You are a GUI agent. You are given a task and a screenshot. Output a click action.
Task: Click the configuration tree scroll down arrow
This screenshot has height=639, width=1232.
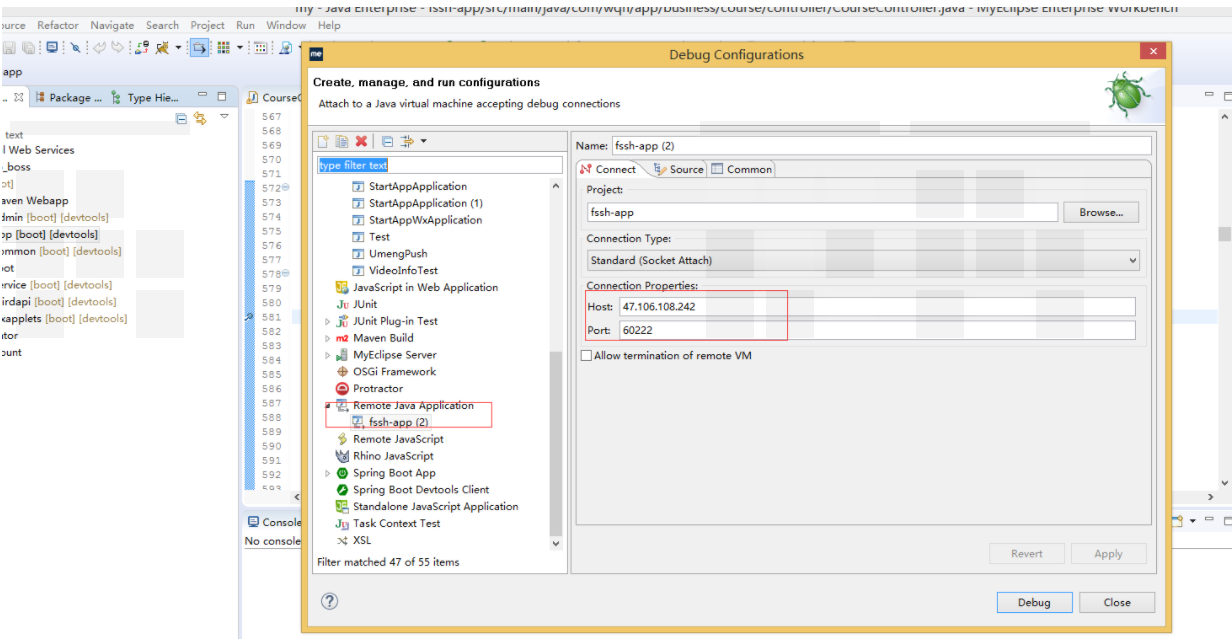pyautogui.click(x=556, y=543)
